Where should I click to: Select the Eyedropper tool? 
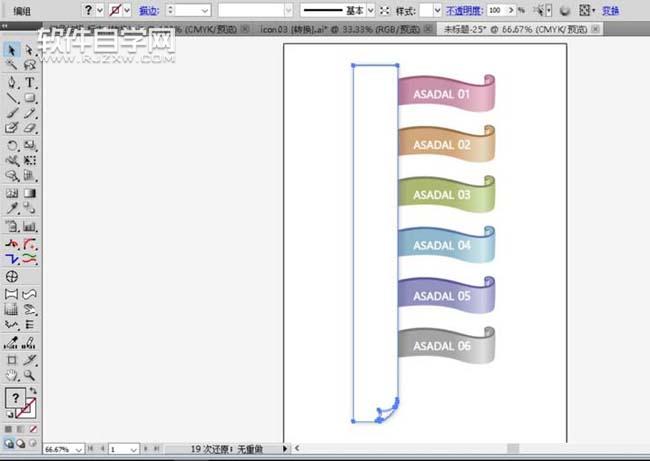(12, 209)
